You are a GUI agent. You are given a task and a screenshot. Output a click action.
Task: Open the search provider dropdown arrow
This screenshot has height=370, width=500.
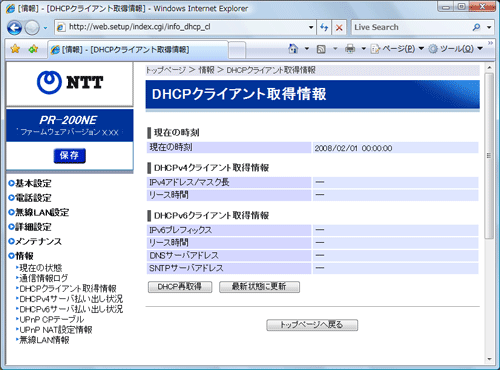[x=489, y=27]
